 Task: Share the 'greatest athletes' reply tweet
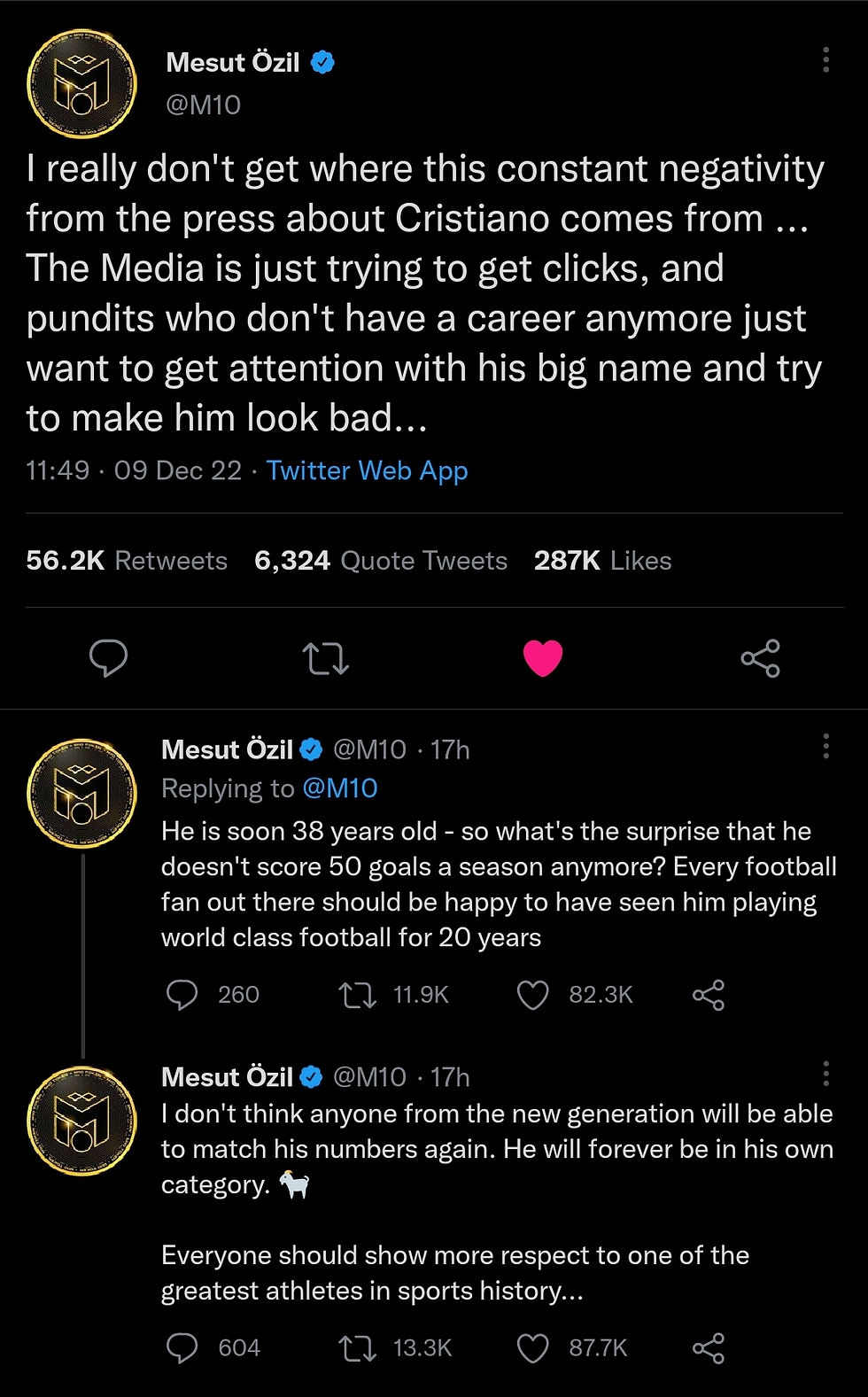[708, 1348]
